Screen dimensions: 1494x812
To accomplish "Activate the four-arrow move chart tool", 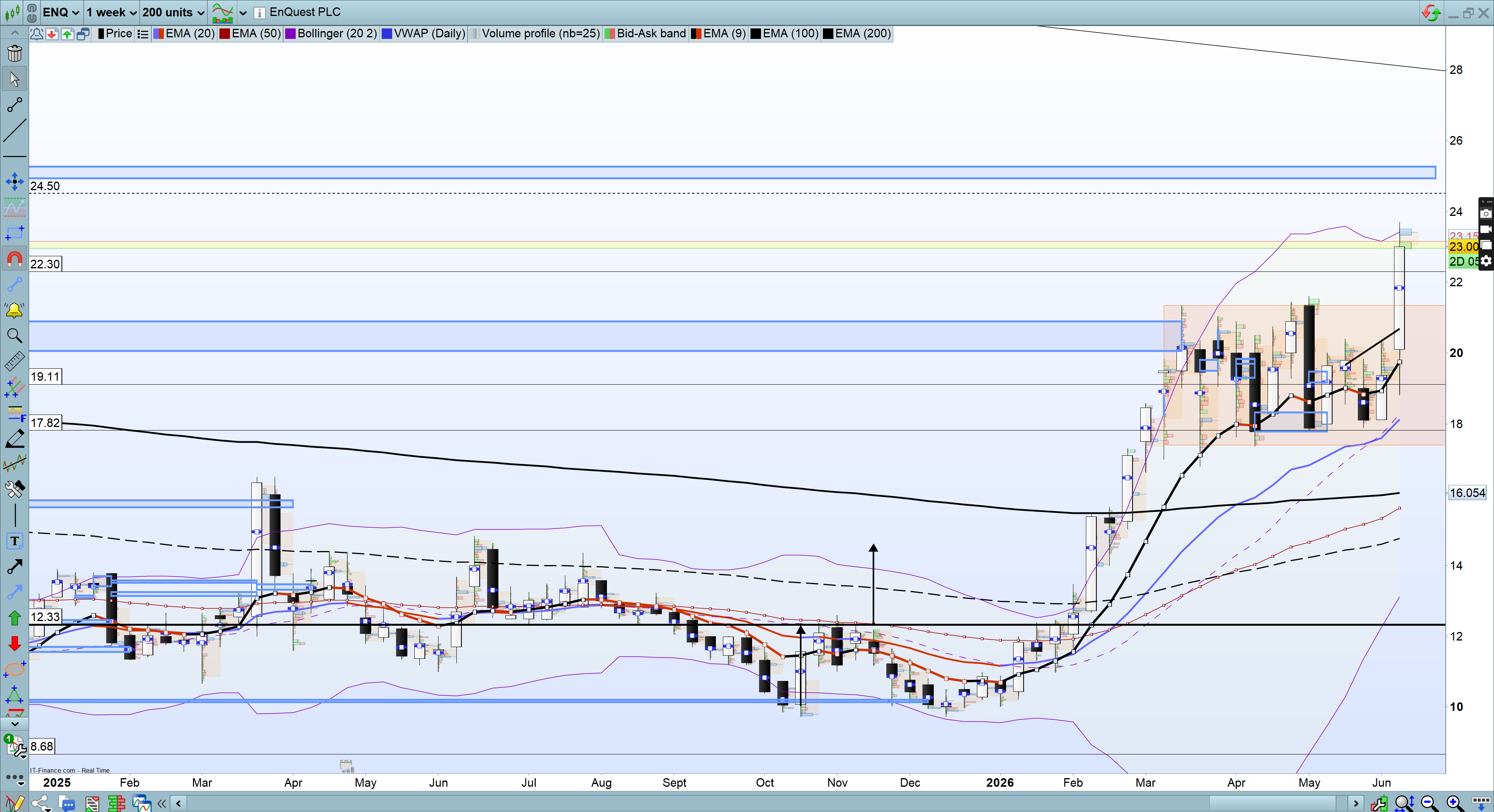I will tap(14, 181).
